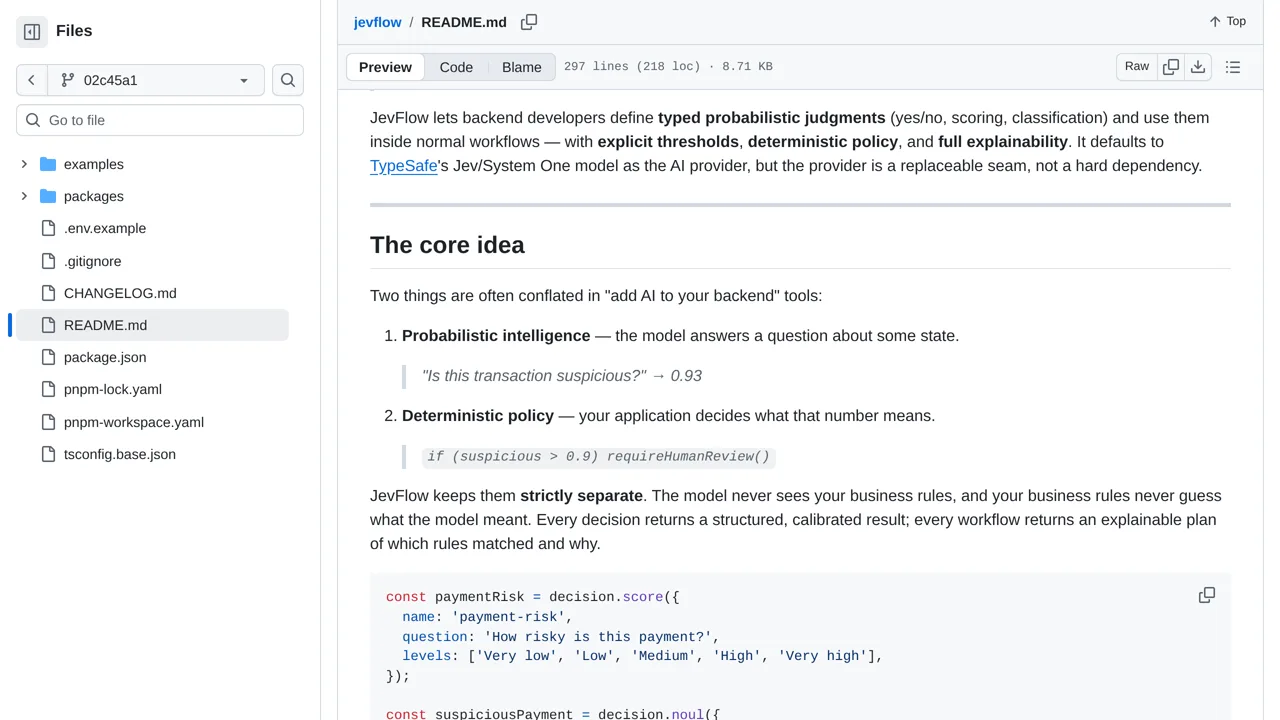This screenshot has width=1280, height=720.
Task: Click the file info text '297 lines (218 loc)'
Action: click(632, 67)
